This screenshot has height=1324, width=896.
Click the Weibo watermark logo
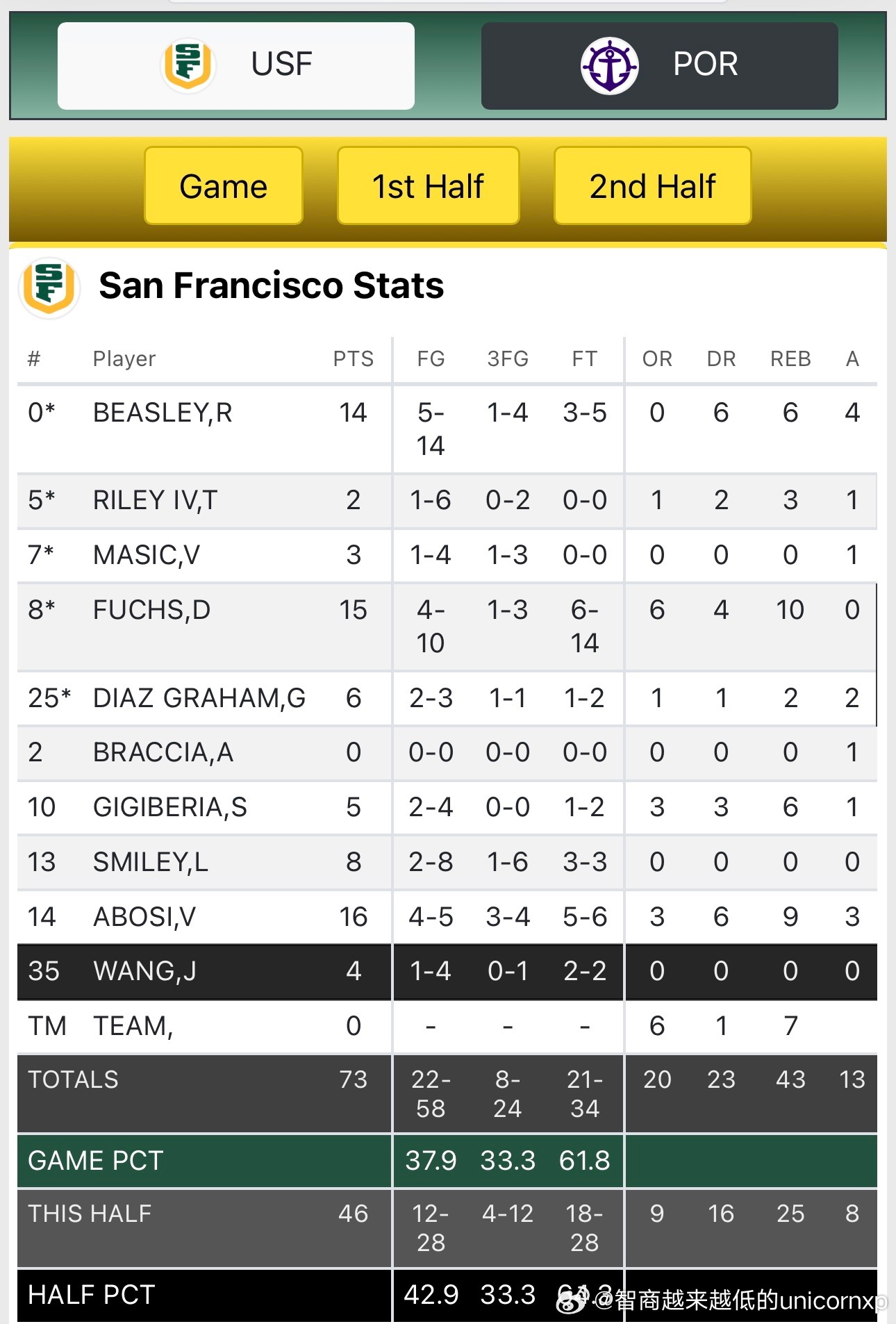572,1300
